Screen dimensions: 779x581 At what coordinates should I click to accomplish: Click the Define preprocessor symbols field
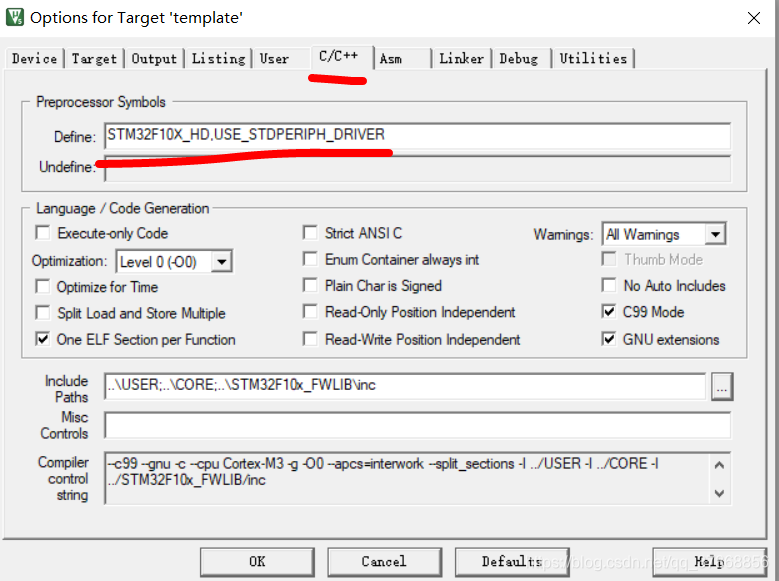[417, 135]
